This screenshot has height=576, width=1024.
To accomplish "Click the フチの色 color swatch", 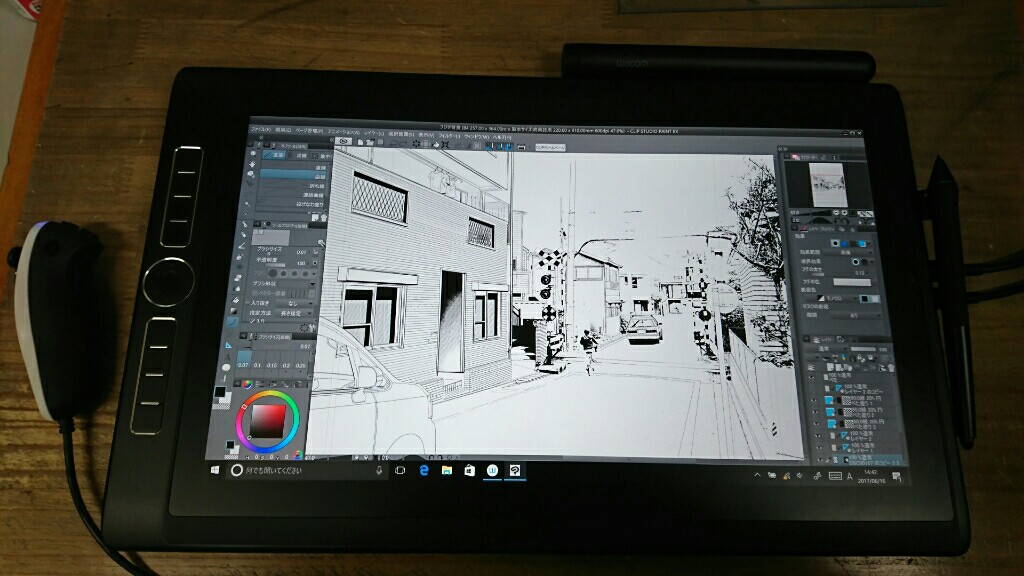I will pos(852,282).
